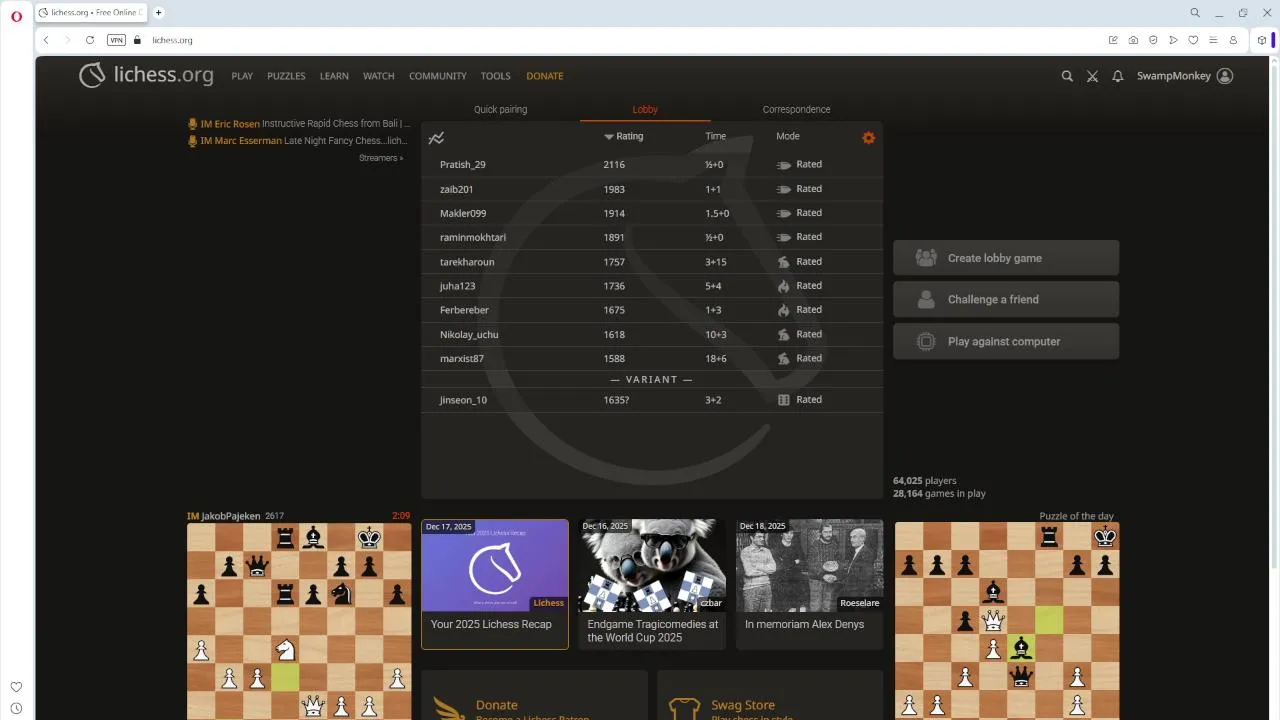Join Pratish_29 lobby game
Image resolution: width=1280 pixels, height=720 pixels.
click(x=652, y=164)
